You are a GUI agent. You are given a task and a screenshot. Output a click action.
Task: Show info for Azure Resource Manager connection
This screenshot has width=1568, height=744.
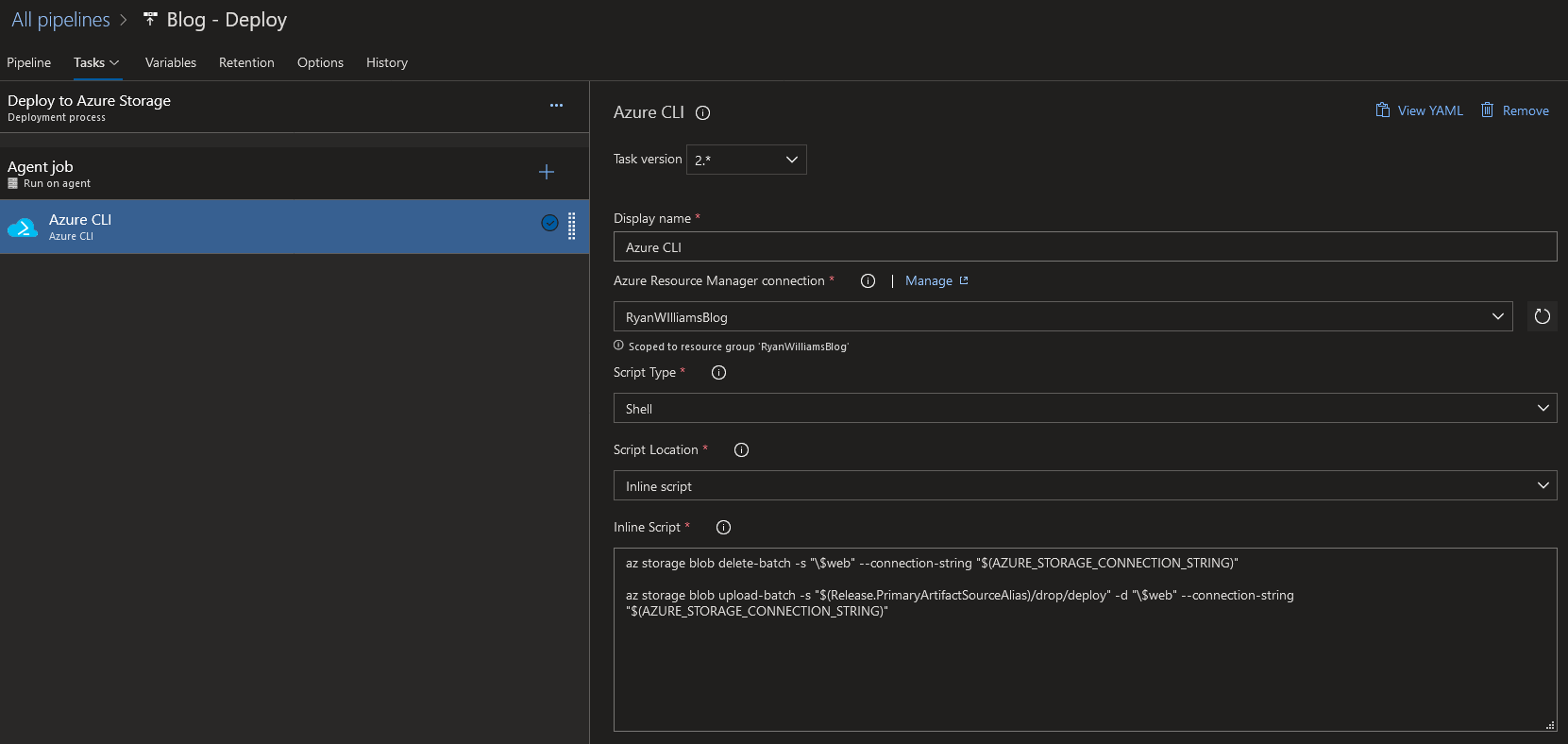868,281
